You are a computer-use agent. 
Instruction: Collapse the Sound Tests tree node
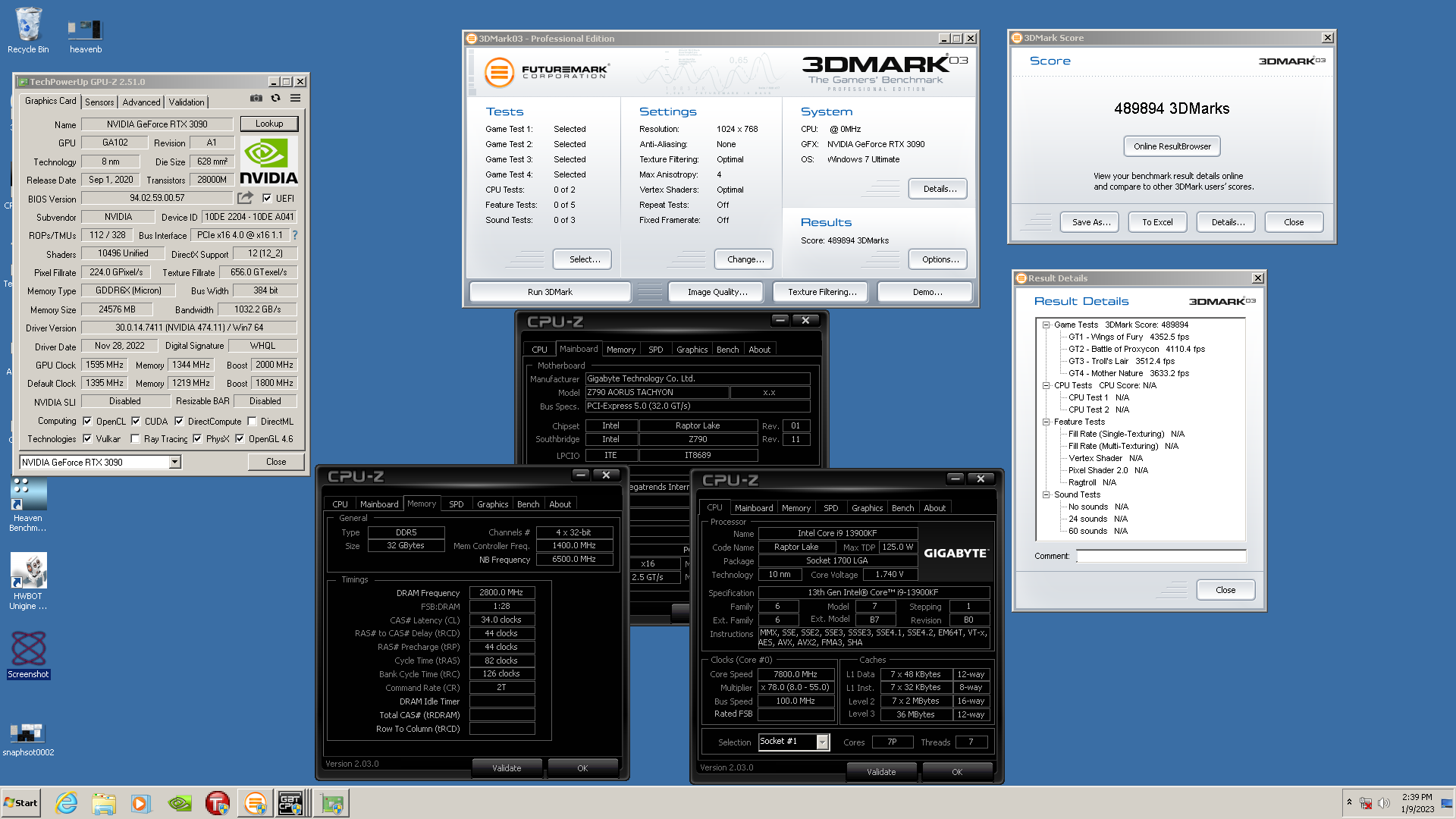[1046, 494]
